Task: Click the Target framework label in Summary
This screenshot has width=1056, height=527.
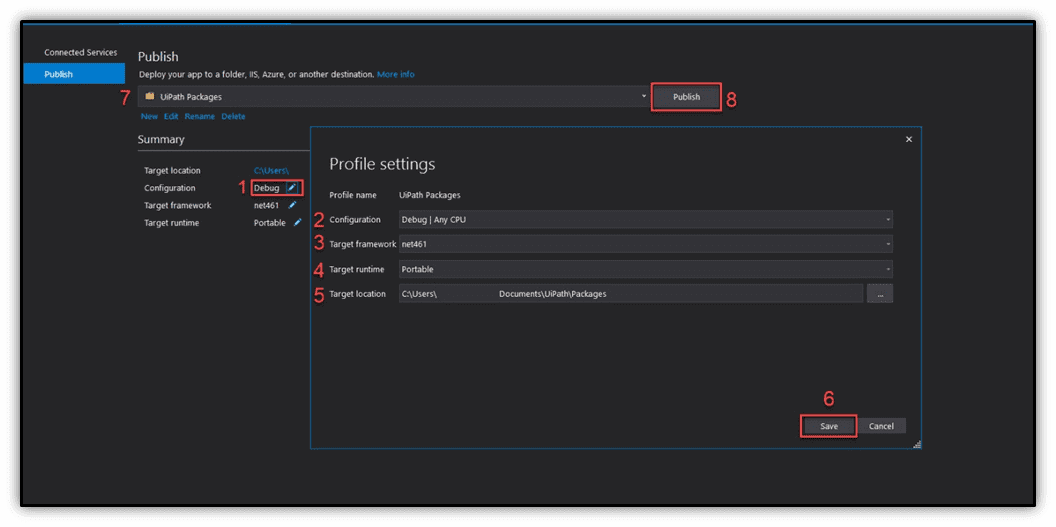Action: pyautogui.click(x=178, y=205)
